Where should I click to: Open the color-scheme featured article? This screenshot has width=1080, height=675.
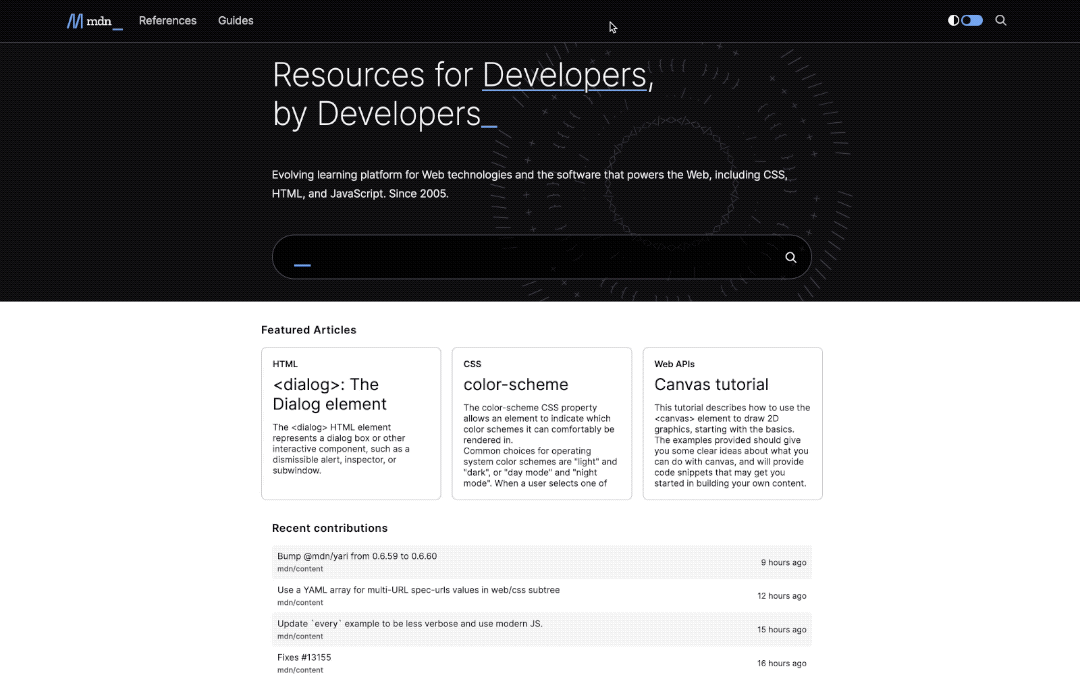point(516,384)
